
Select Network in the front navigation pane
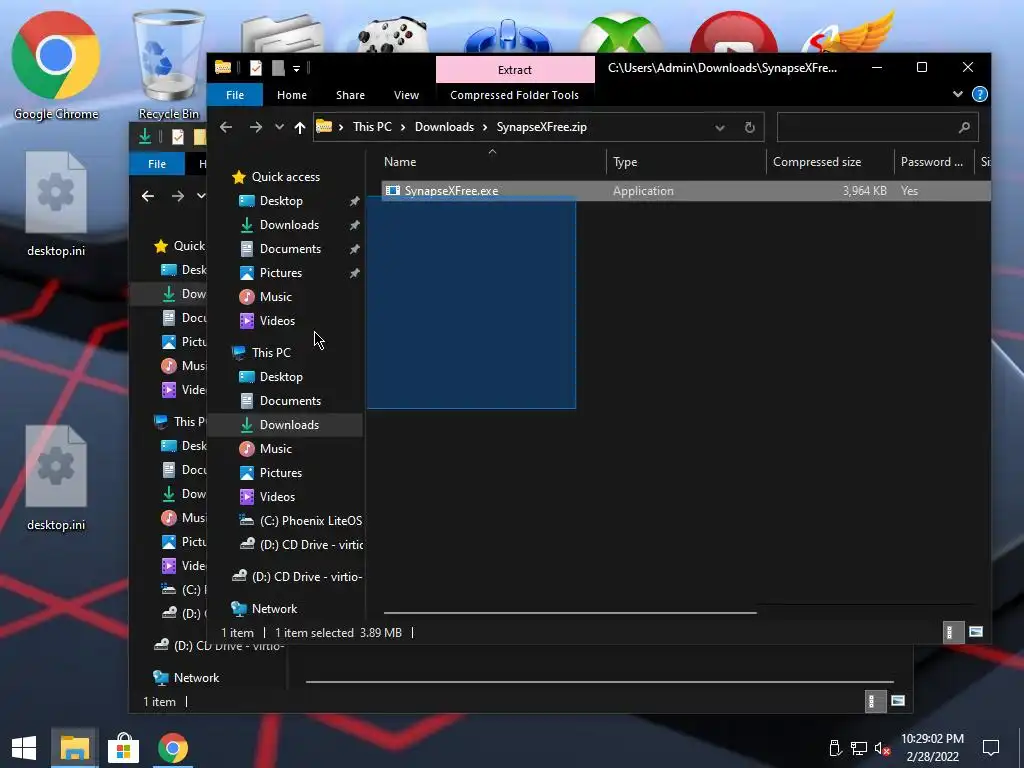[x=274, y=609]
